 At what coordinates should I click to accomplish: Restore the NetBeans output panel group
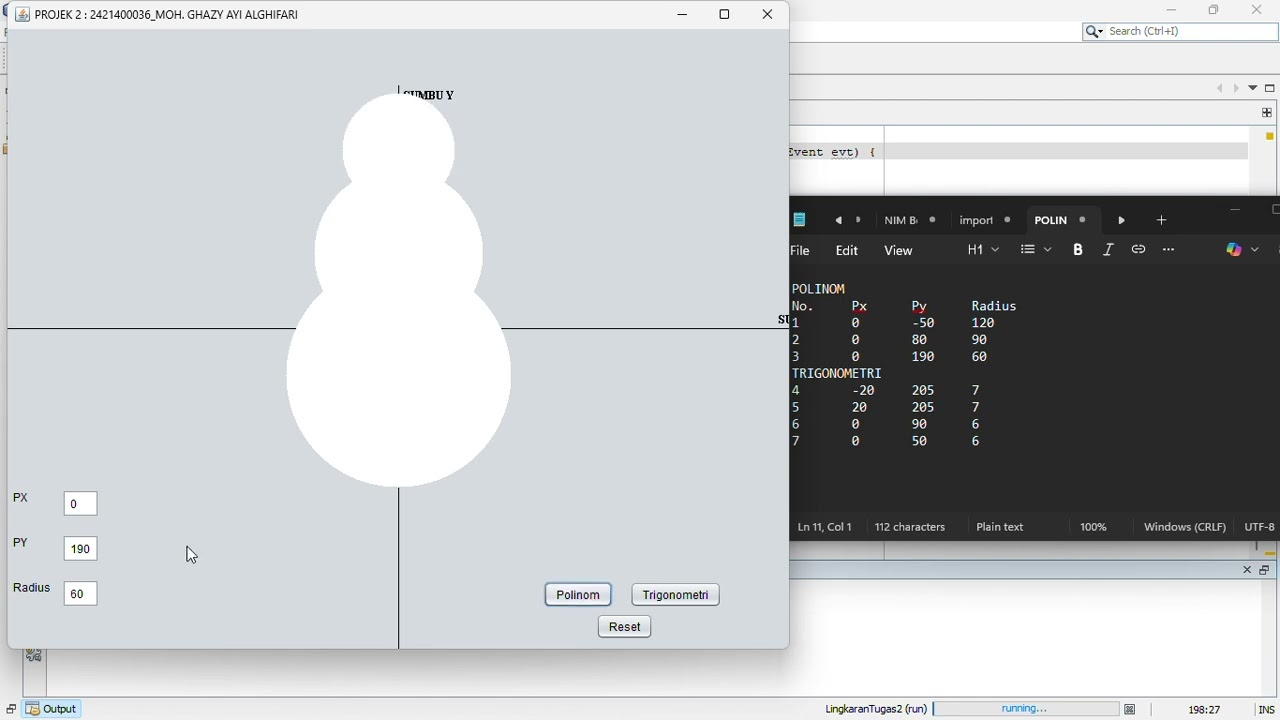(1265, 570)
